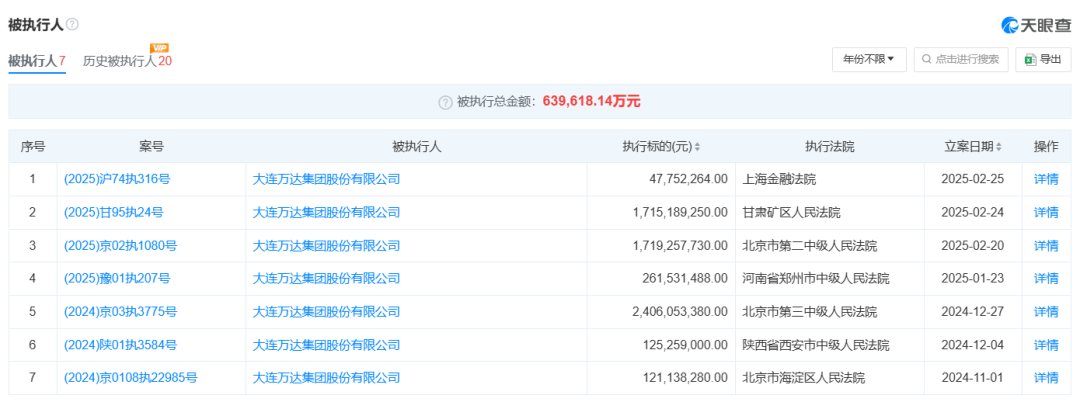The width and height of the screenshot is (1080, 409).
Task: Click court name 陕西省西安市中级人民法院
Action: click(816, 344)
